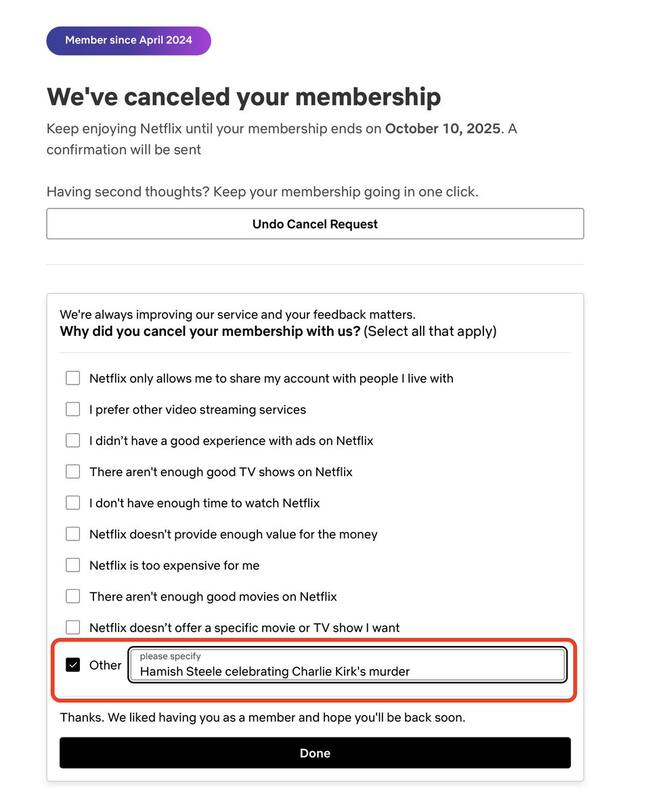Screen dimensions: 650x812
Task: Click the 'Other' option label text
Action: 105,665
